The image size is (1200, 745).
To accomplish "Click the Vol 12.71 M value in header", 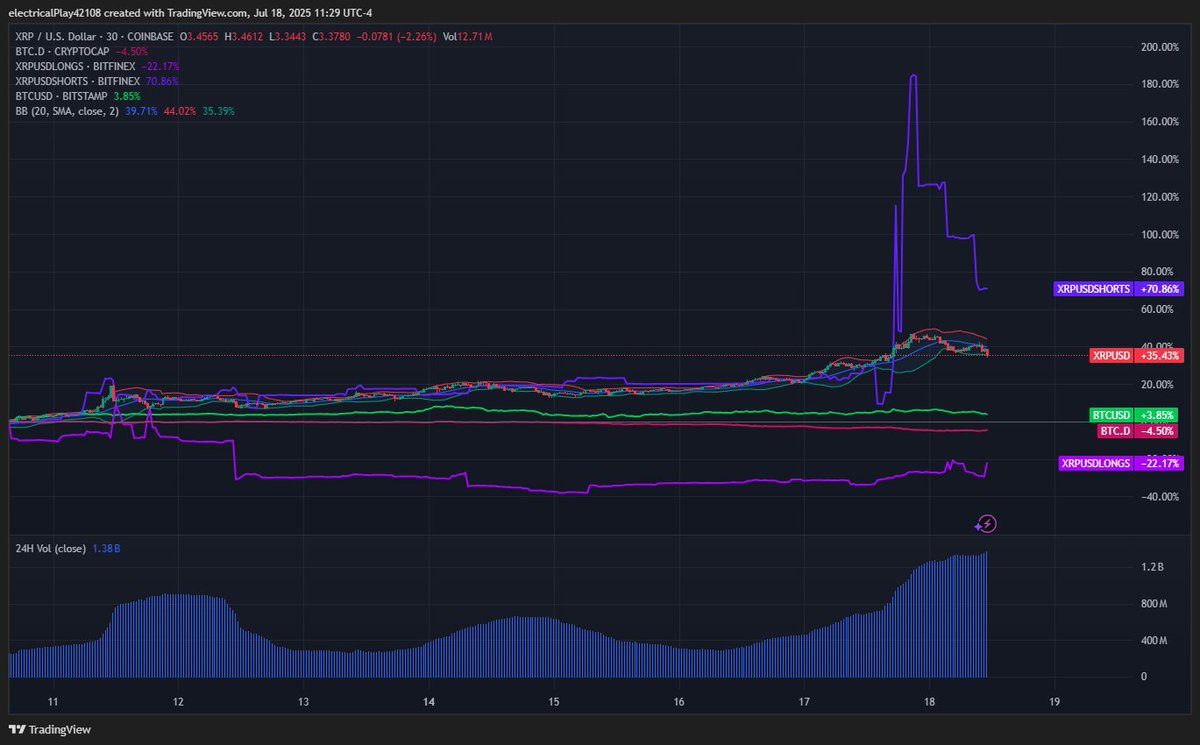I will pos(468,36).
